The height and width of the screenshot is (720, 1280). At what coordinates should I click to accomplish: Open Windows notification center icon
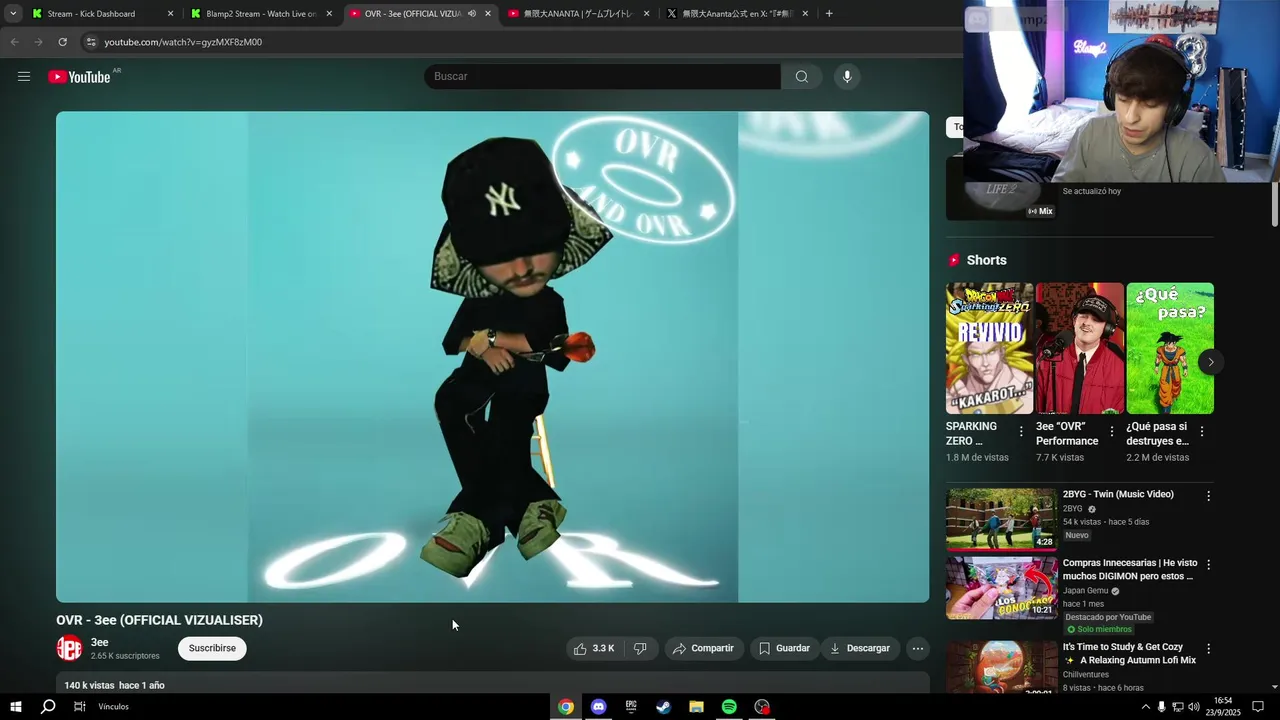point(1258,707)
